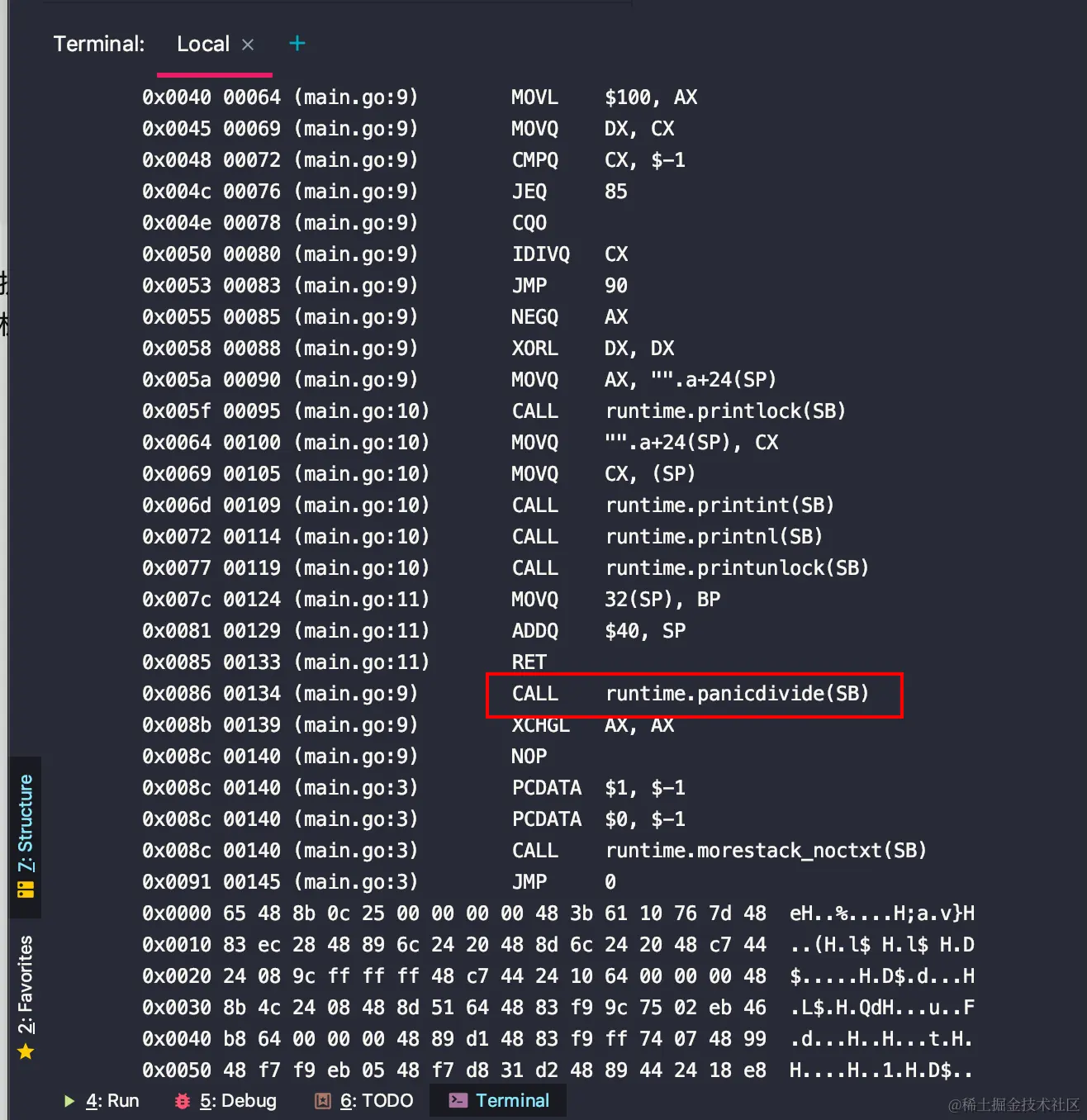The width and height of the screenshot is (1087, 1120).
Task: Click runtime.printlock(SB) text
Action: coord(725,411)
